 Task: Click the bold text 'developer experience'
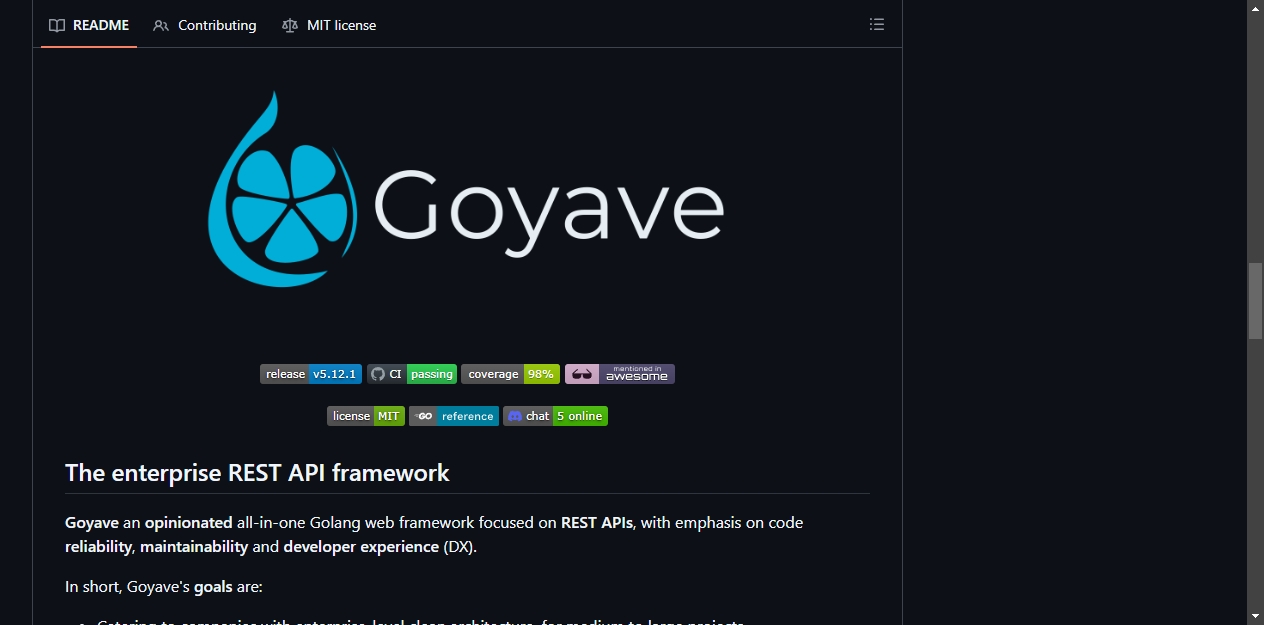(x=361, y=547)
